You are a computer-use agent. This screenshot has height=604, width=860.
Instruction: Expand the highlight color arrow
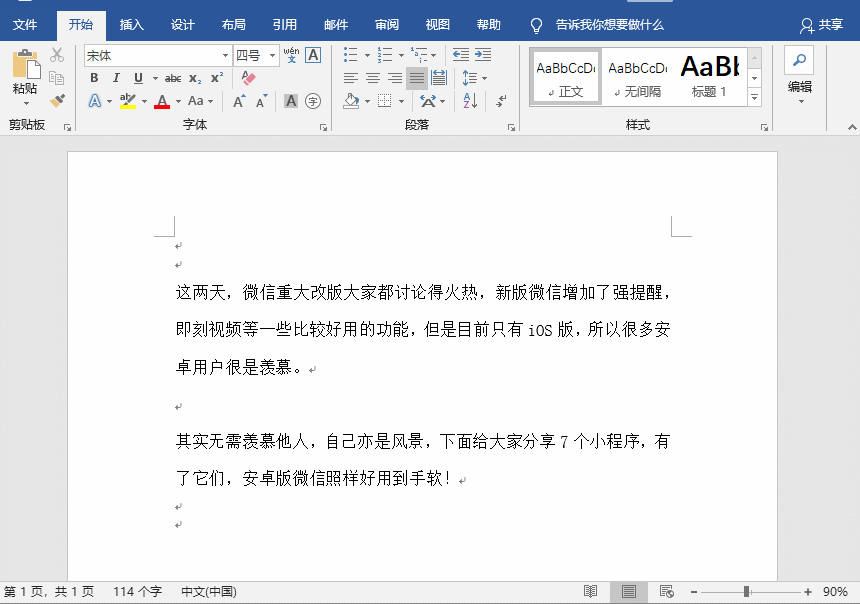pyautogui.click(x=144, y=101)
